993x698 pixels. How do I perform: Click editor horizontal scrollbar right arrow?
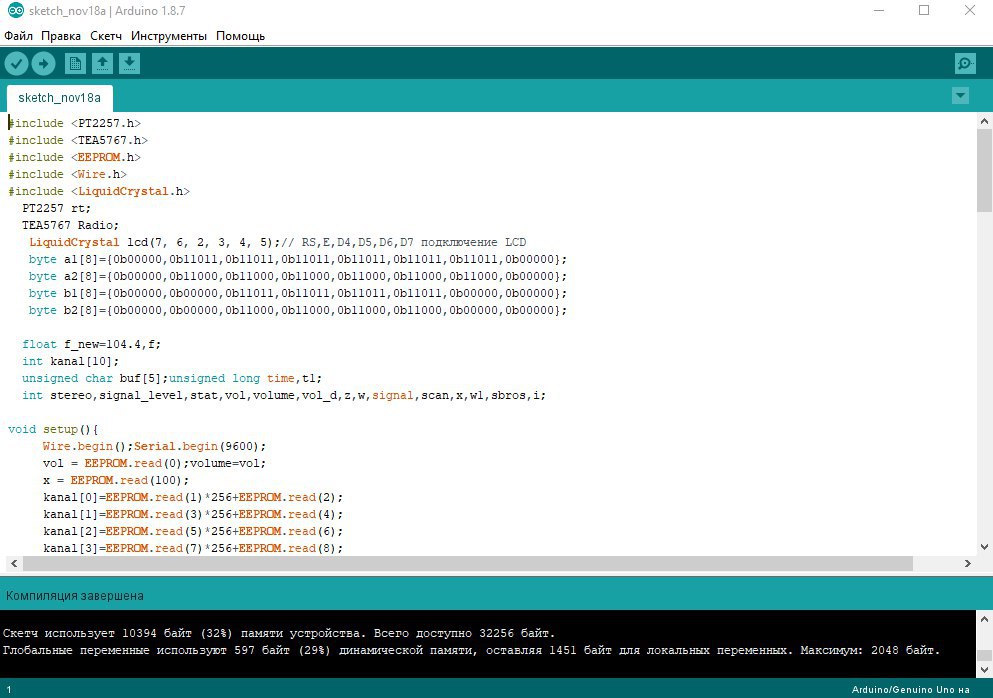click(x=968, y=563)
